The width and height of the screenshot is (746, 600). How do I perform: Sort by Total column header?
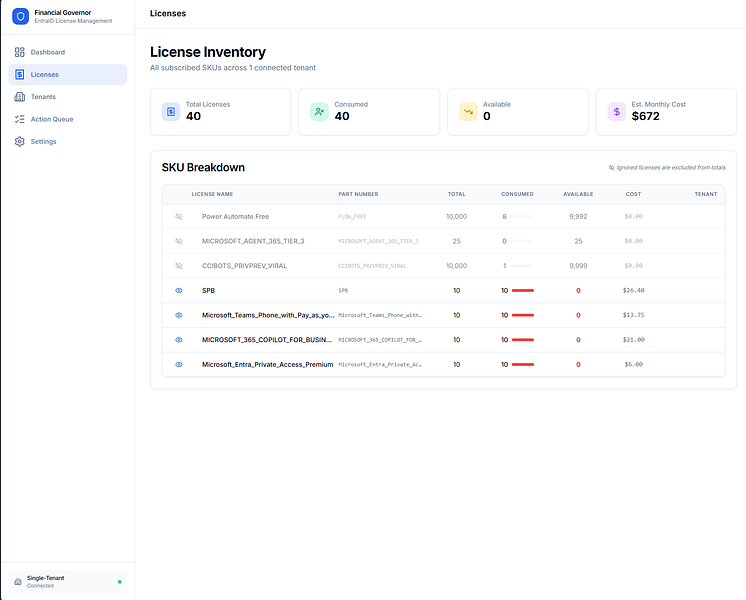pyautogui.click(x=456, y=194)
